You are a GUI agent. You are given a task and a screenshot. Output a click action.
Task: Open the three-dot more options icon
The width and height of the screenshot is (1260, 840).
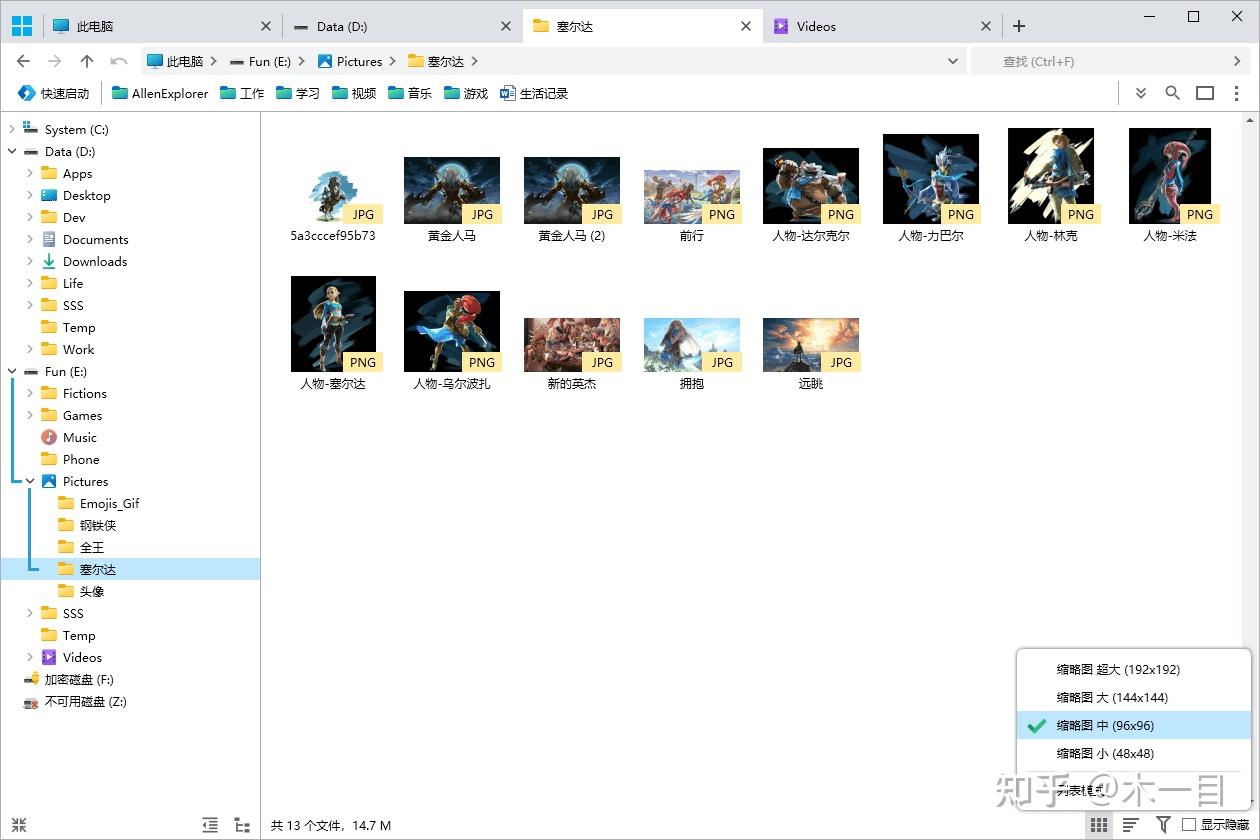[x=1237, y=92]
